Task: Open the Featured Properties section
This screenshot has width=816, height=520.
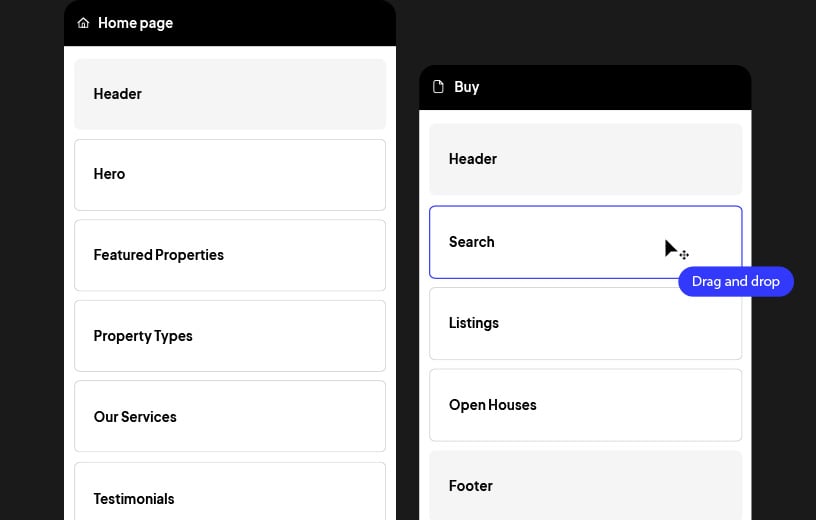Action: (230, 255)
